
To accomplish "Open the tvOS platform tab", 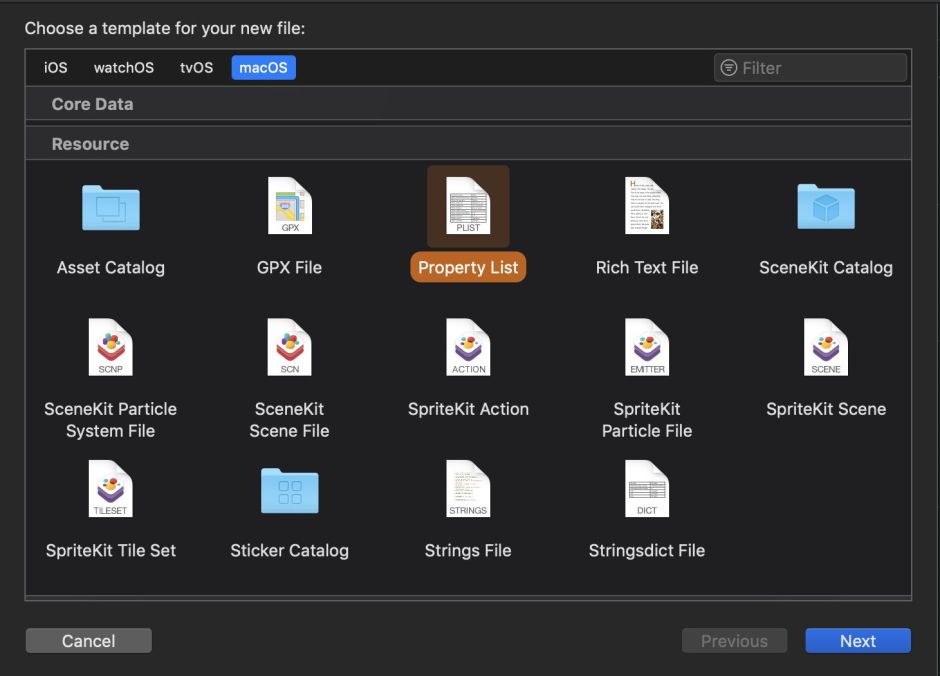I will pos(196,68).
